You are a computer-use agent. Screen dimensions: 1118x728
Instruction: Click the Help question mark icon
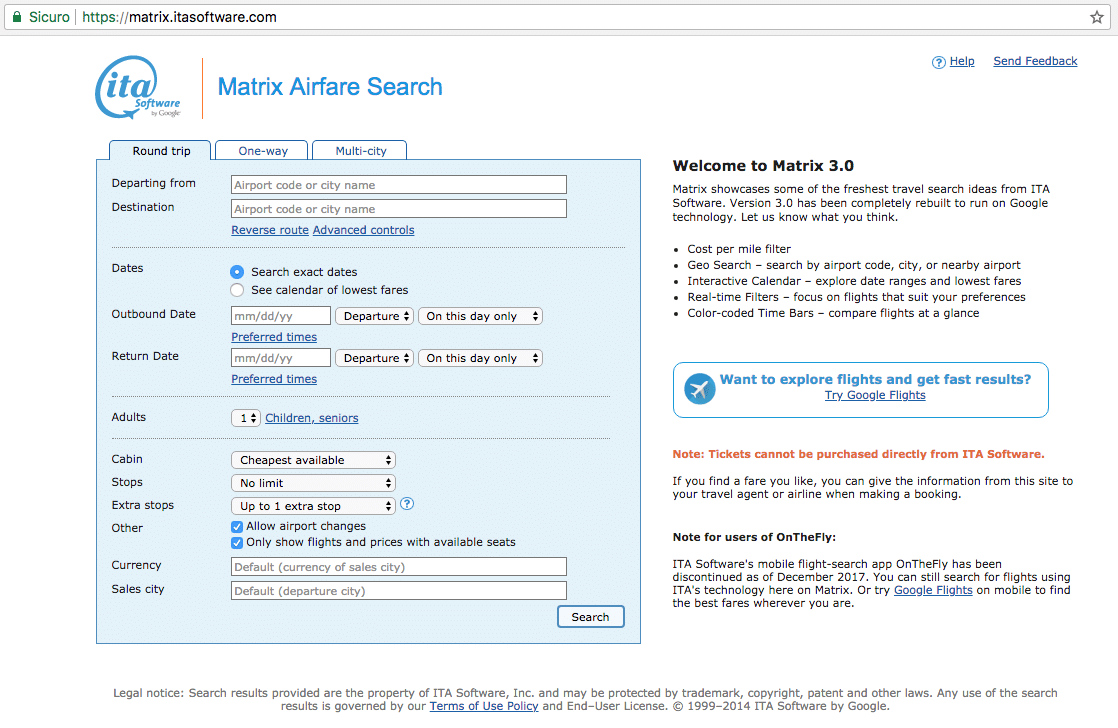938,62
